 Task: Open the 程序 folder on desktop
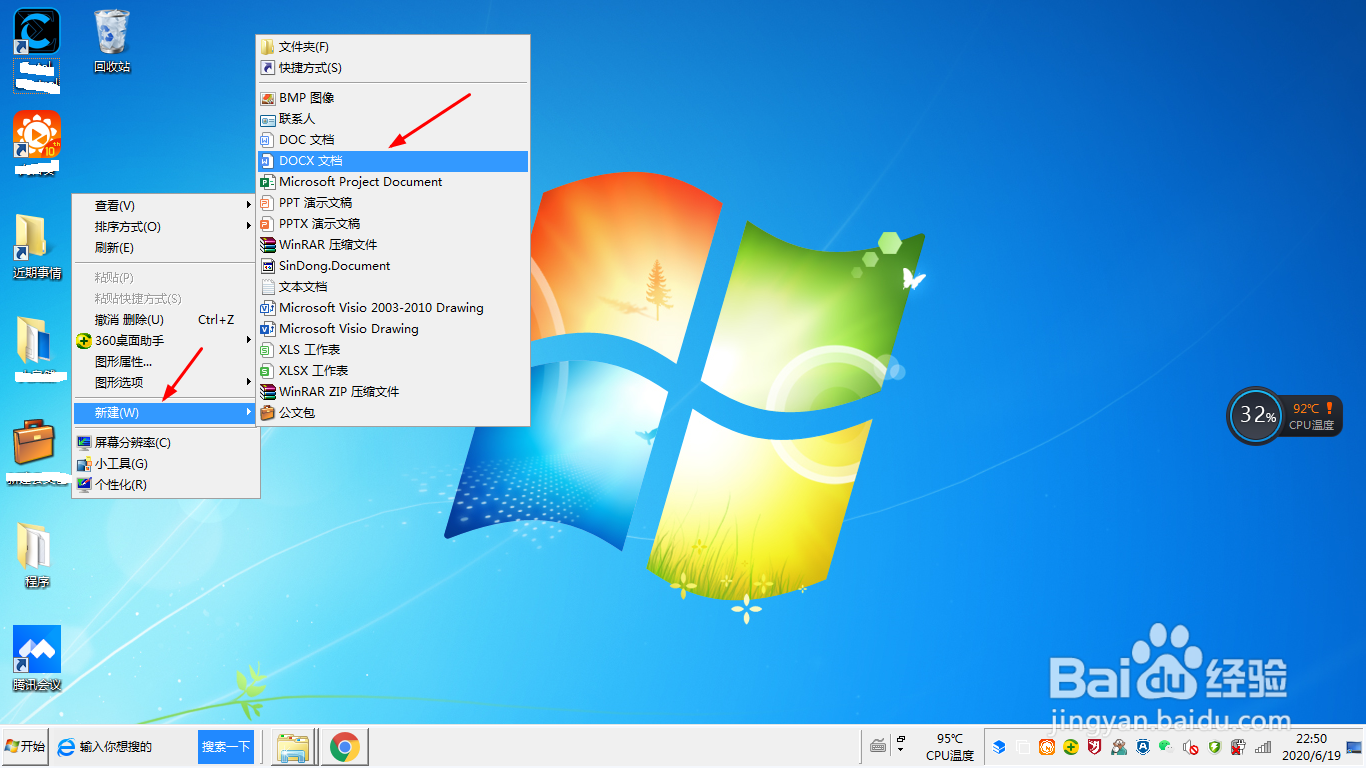pos(37,554)
